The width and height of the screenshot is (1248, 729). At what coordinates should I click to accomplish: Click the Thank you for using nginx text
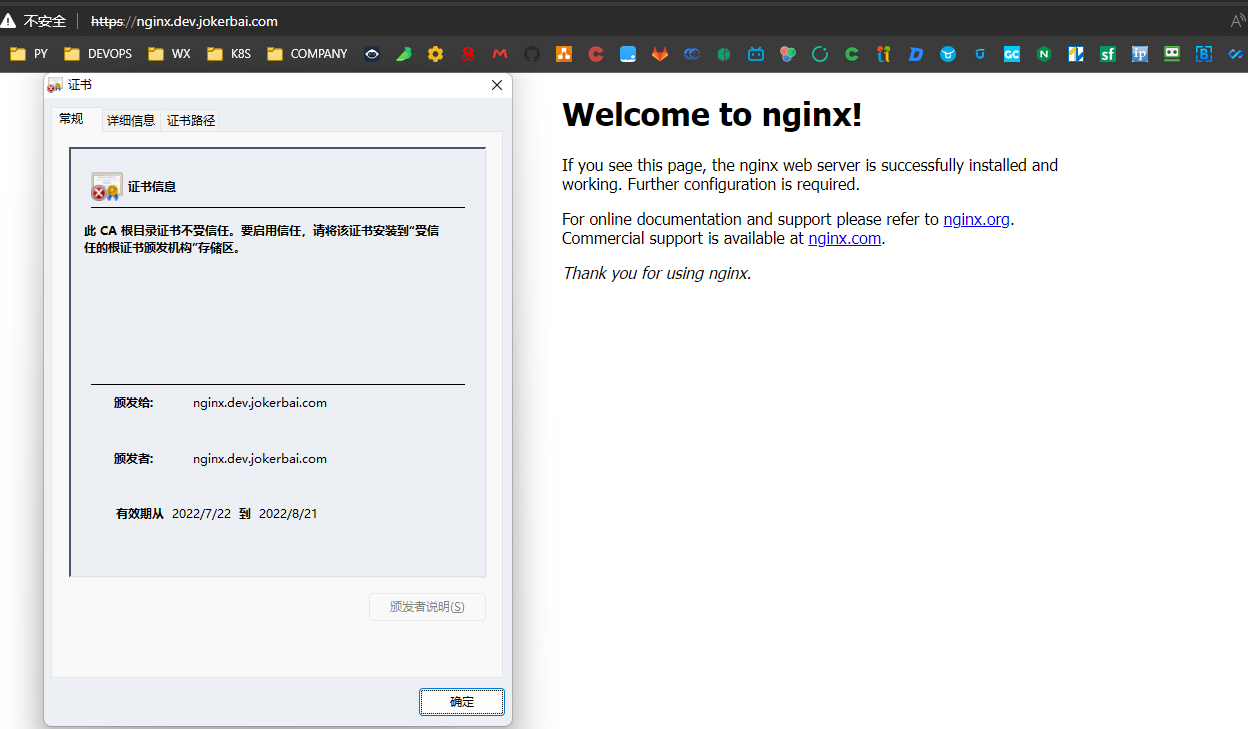pos(657,273)
